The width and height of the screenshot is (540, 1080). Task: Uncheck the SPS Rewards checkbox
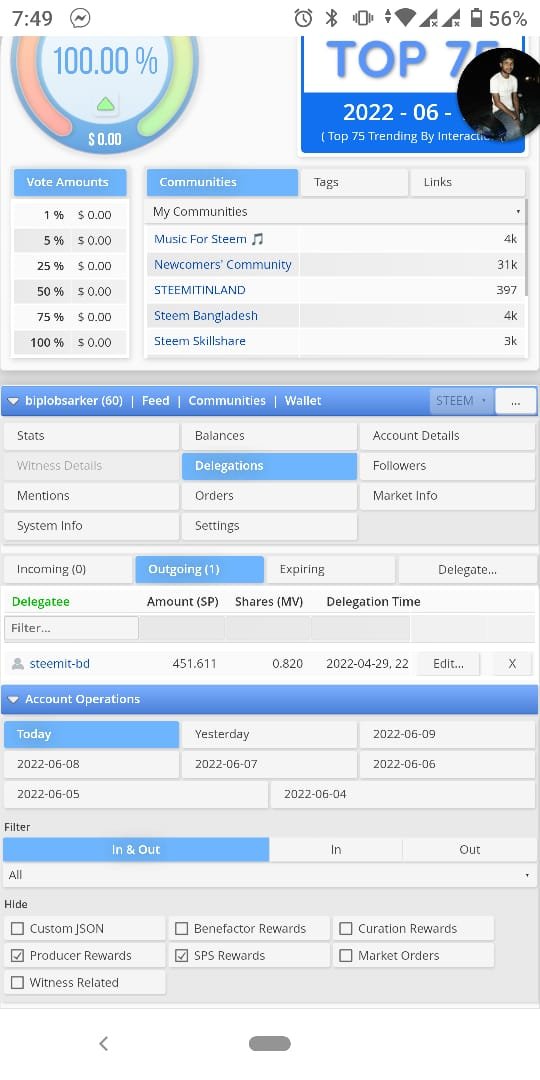181,955
